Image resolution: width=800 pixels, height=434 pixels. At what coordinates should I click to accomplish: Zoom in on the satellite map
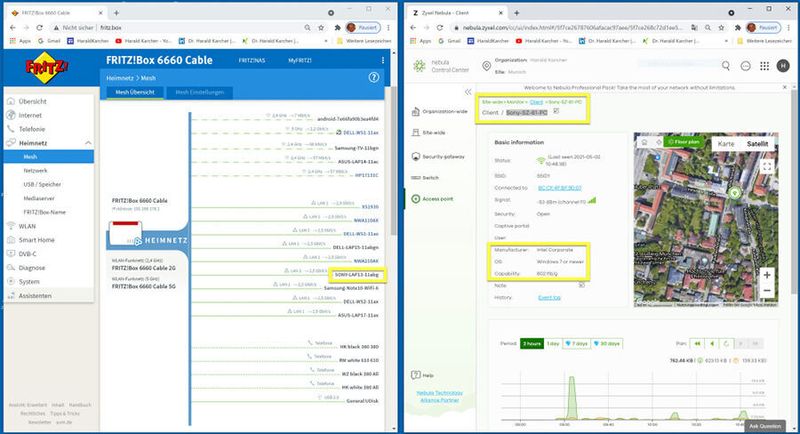(766, 274)
